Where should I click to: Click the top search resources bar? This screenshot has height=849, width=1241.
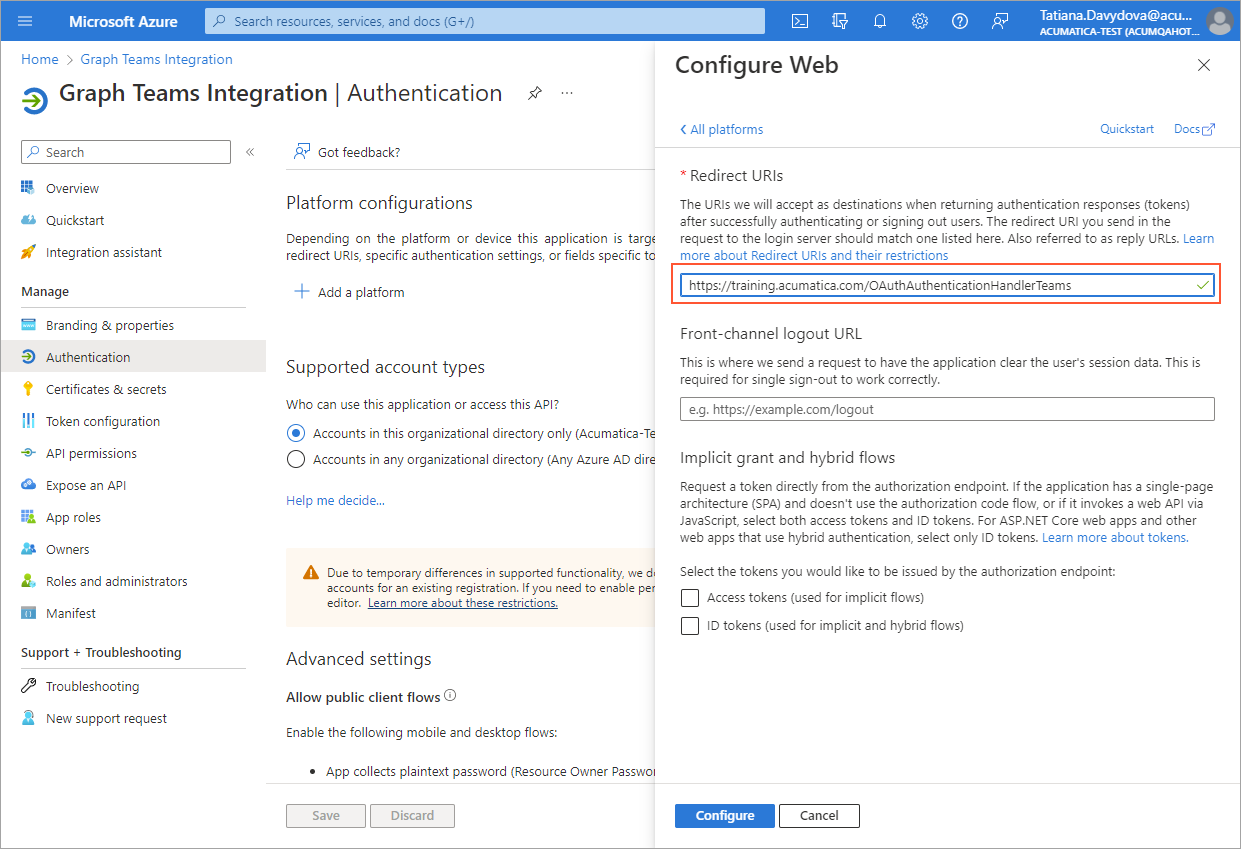pos(485,21)
